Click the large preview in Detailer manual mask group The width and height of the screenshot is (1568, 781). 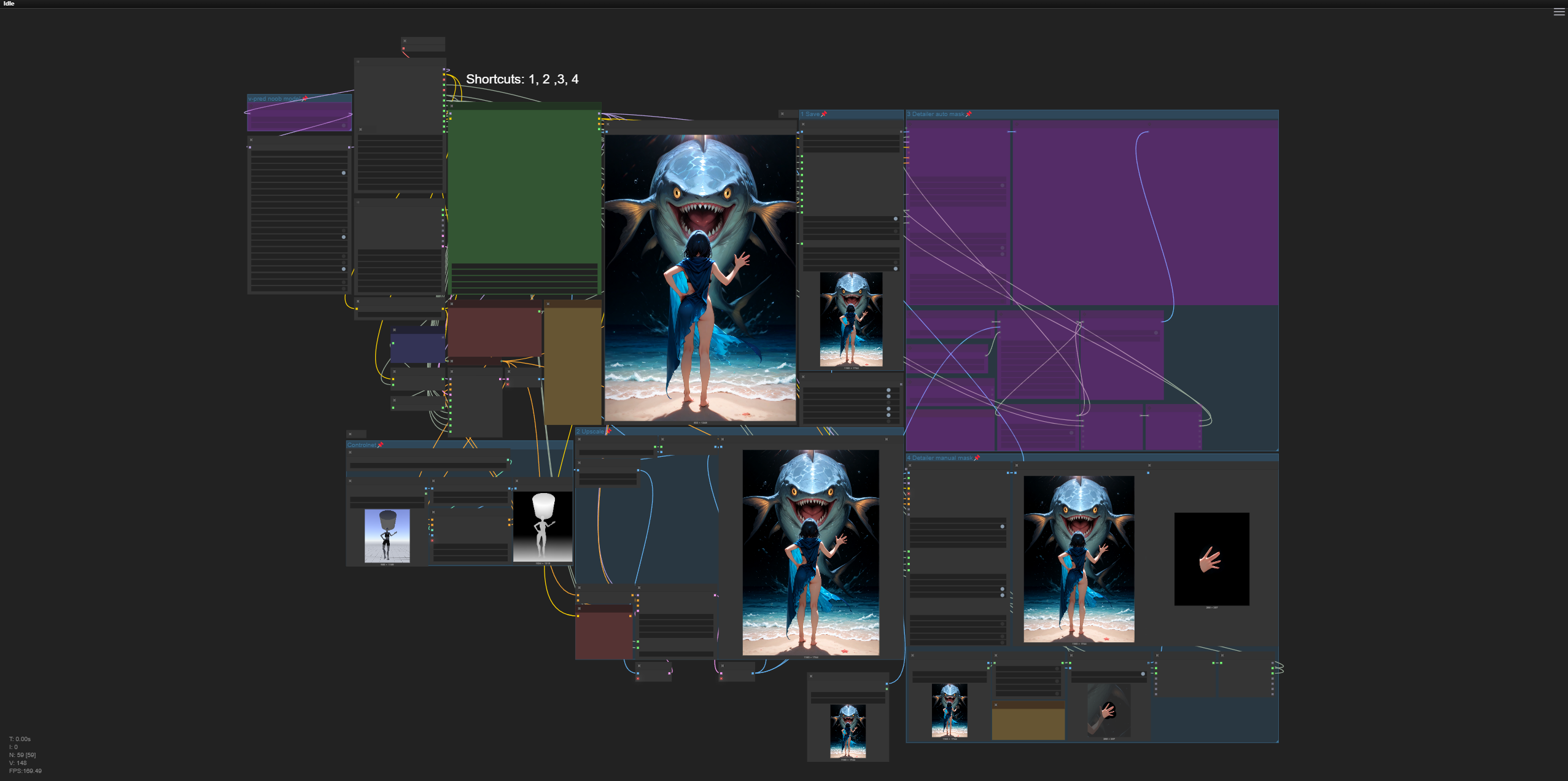[x=1079, y=559]
